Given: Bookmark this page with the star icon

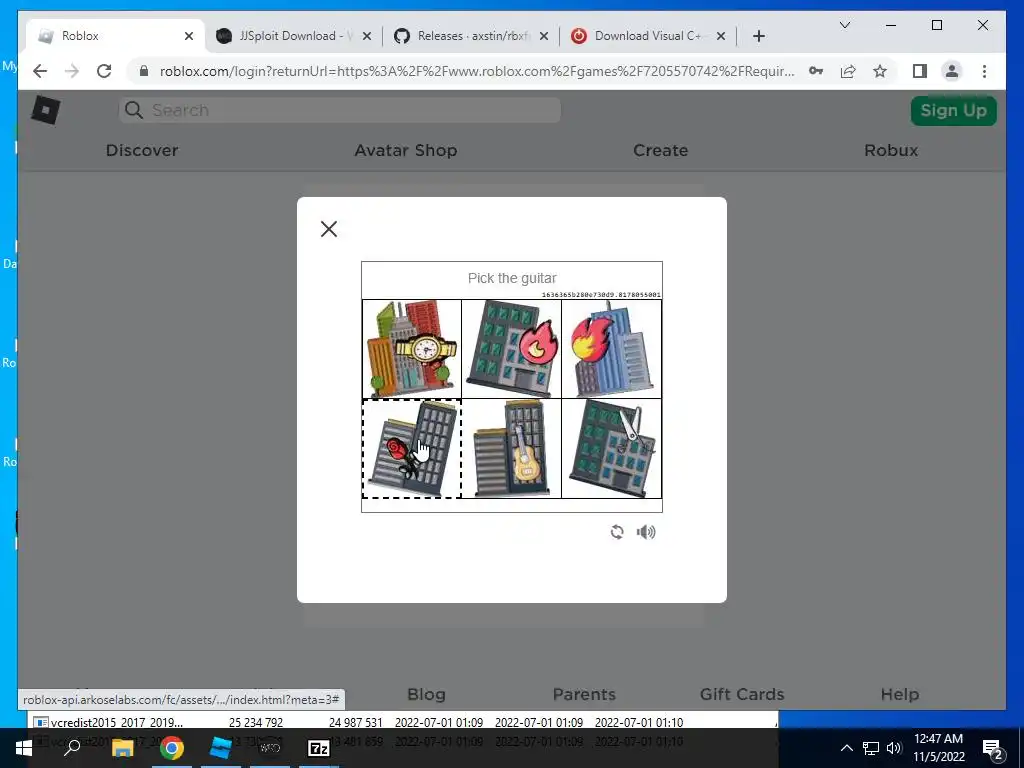Looking at the screenshot, I should (x=880, y=71).
